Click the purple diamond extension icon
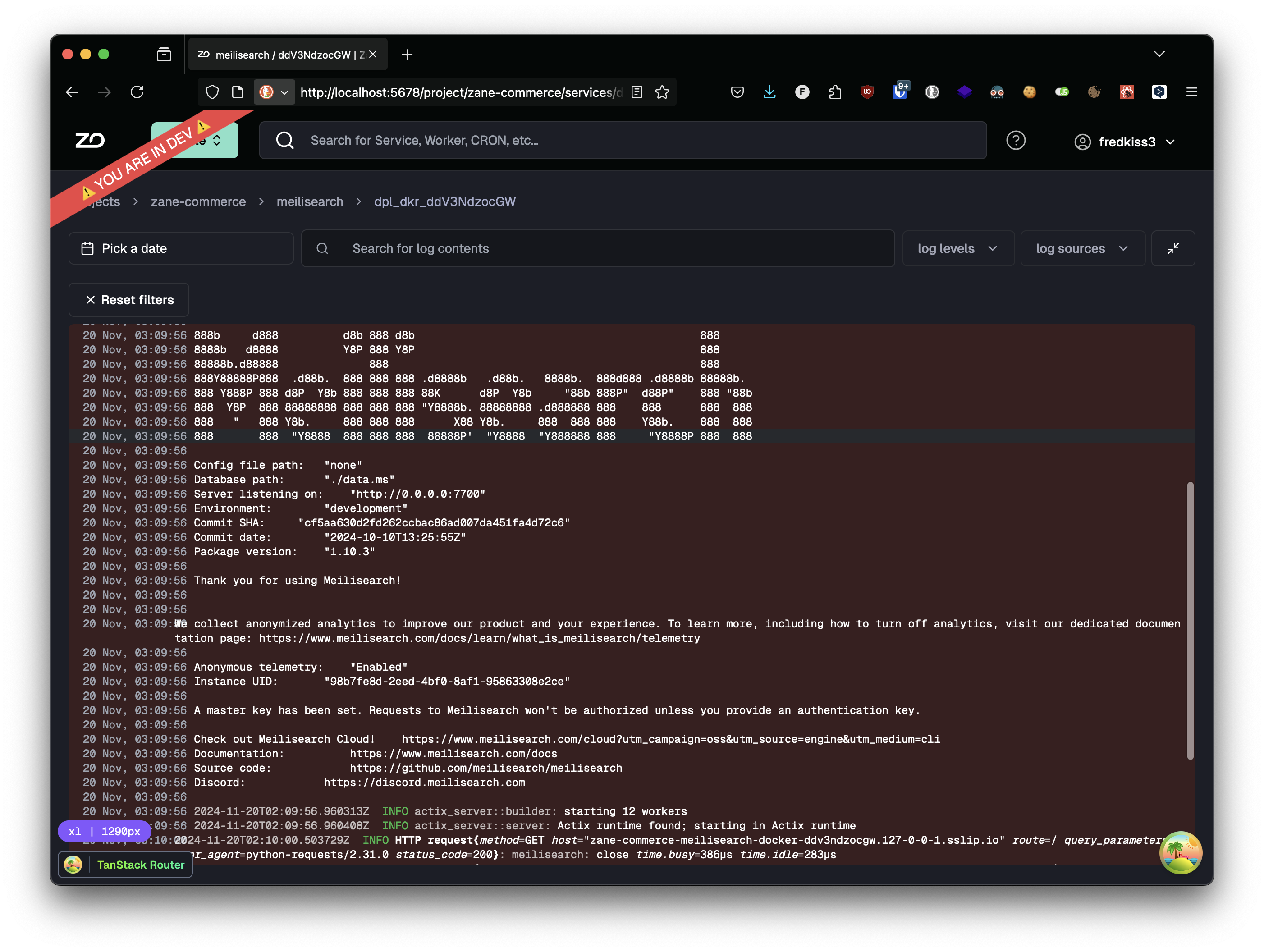This screenshot has height=952, width=1264. [x=965, y=92]
